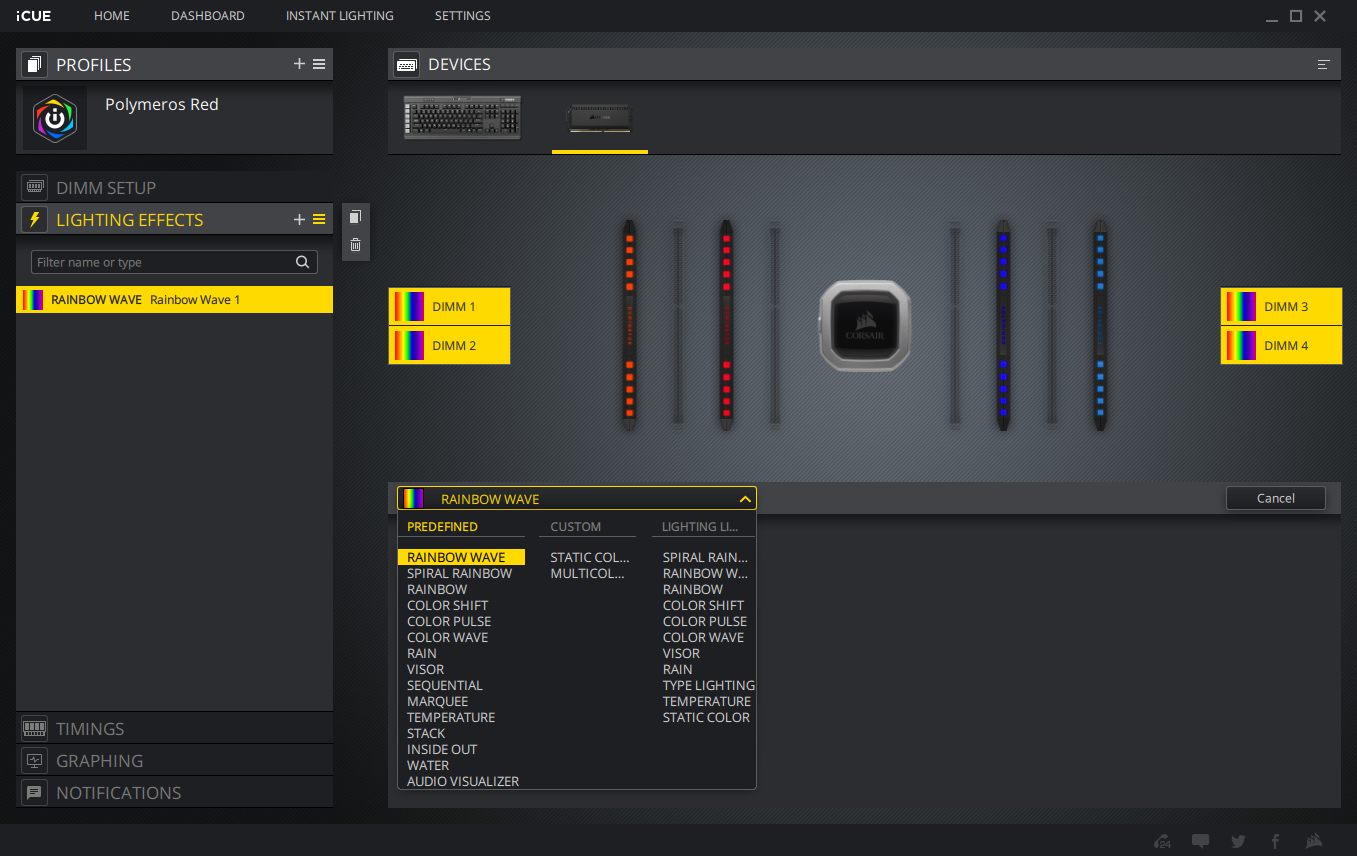Click the search magnifier icon in filter box
The image size is (1357, 856).
click(303, 262)
